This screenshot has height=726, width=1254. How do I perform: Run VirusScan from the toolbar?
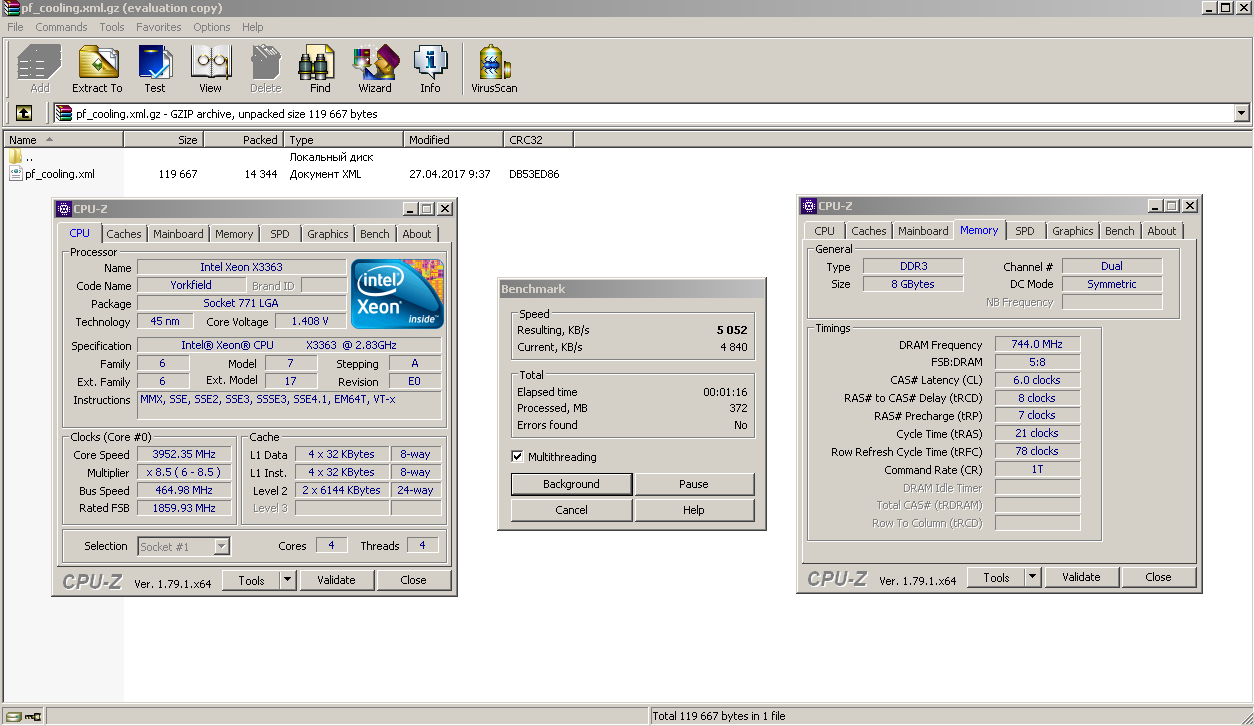pyautogui.click(x=494, y=68)
